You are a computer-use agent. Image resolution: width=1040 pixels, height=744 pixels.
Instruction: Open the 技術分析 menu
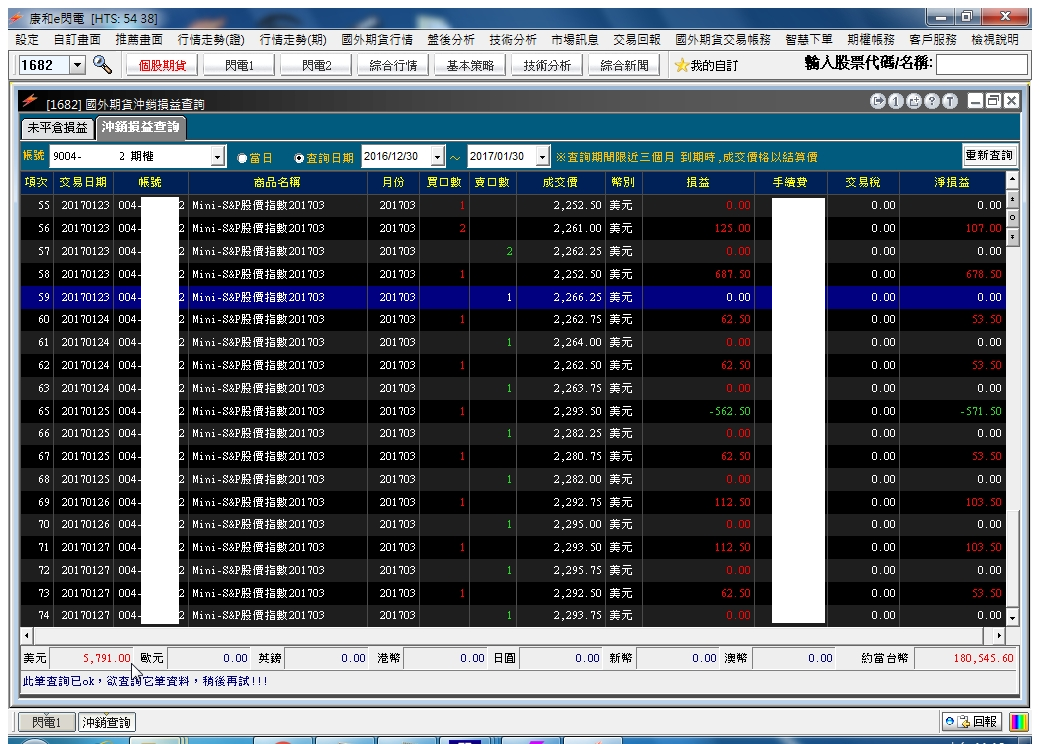pos(513,40)
